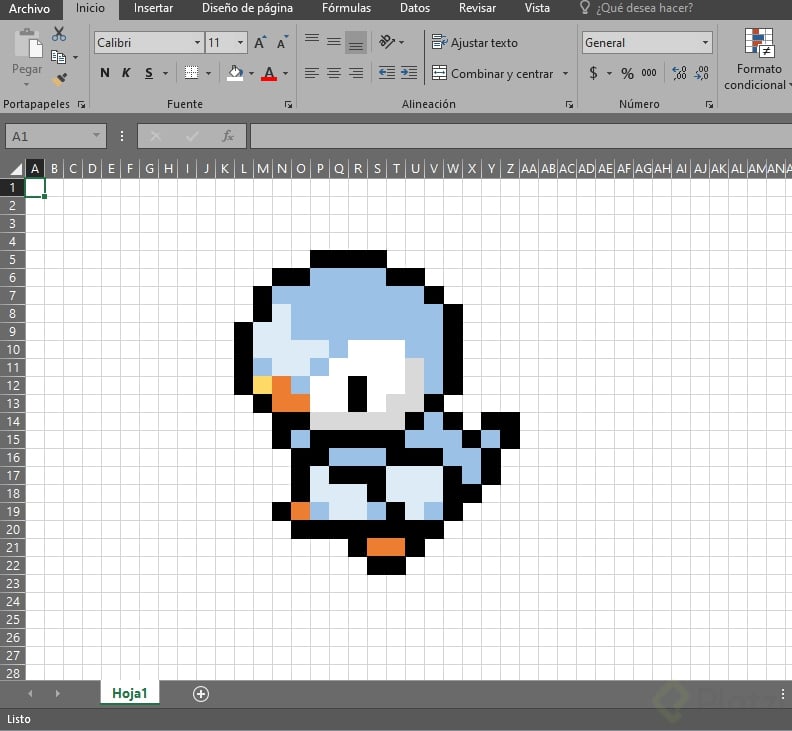
Task: Align text left
Action: [x=312, y=73]
